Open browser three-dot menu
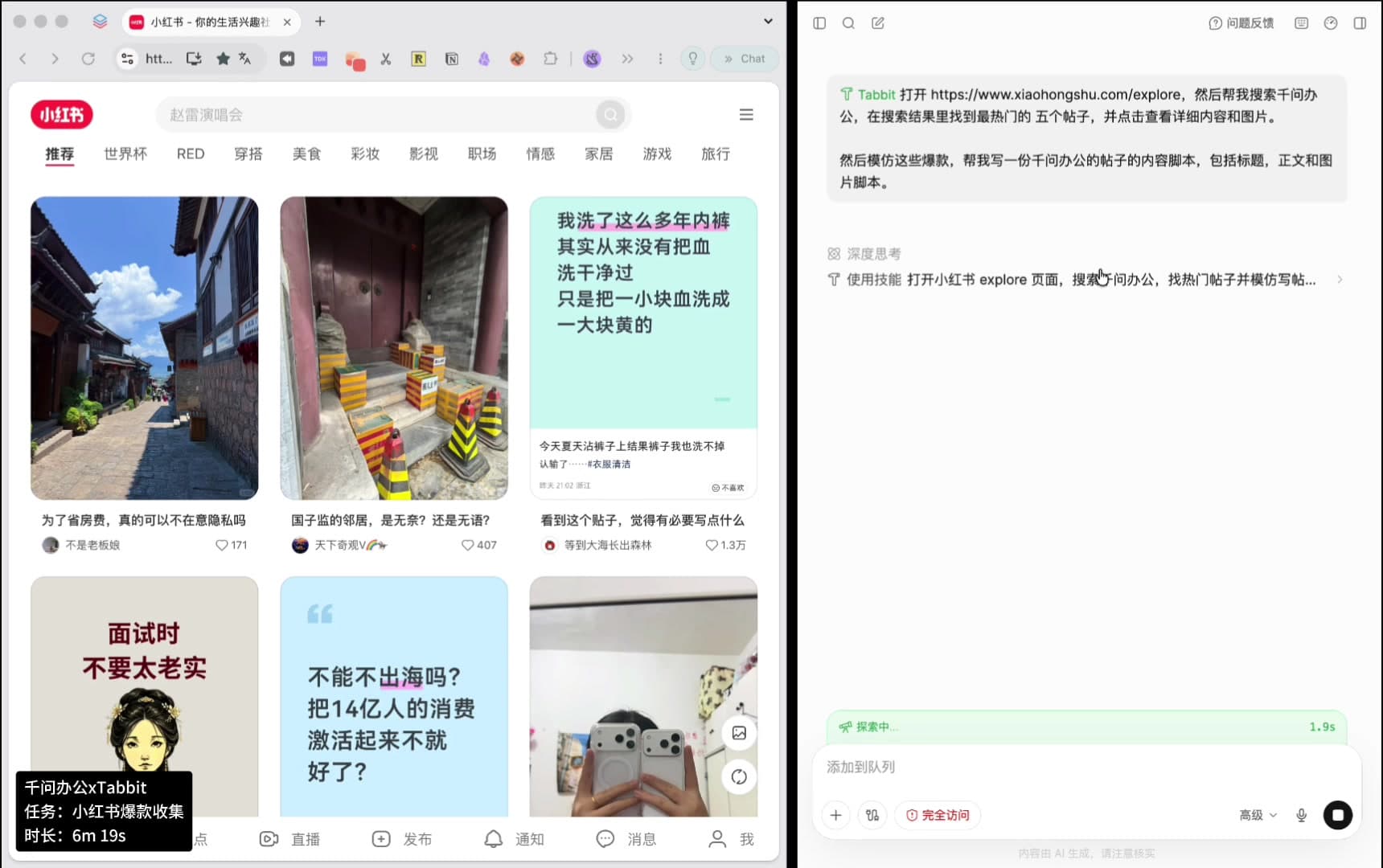 pyautogui.click(x=660, y=59)
